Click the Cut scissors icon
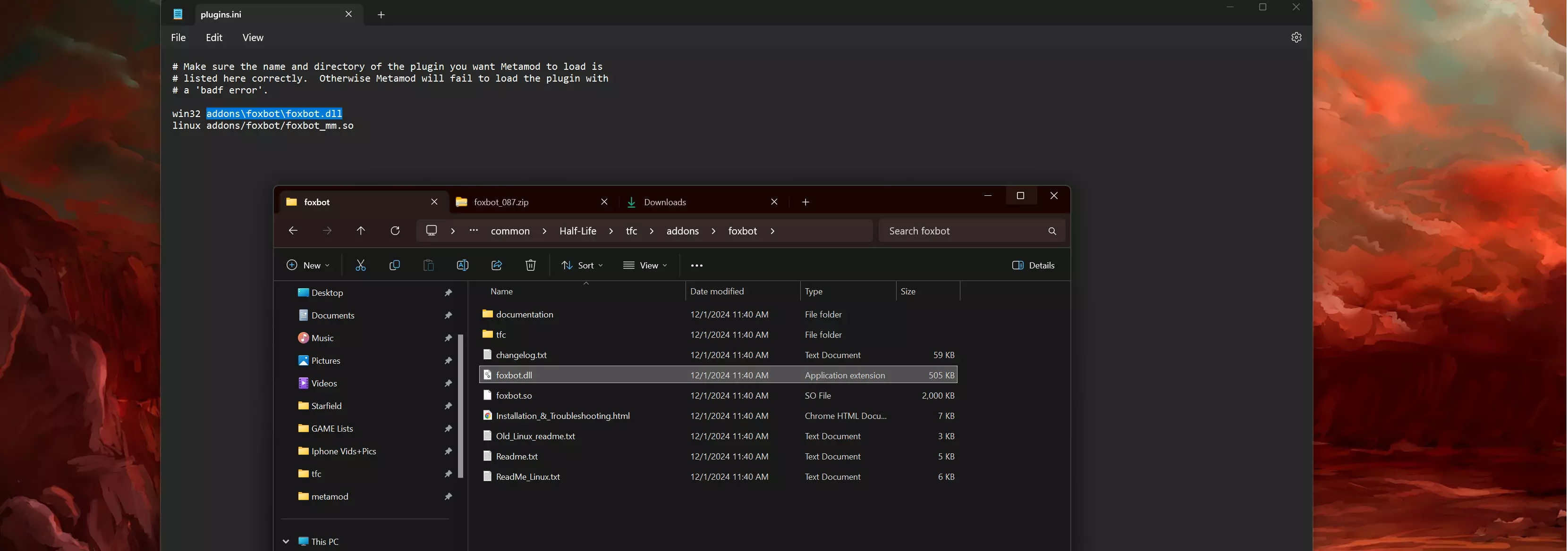Screen dimensions: 1568x551 [x=360, y=265]
